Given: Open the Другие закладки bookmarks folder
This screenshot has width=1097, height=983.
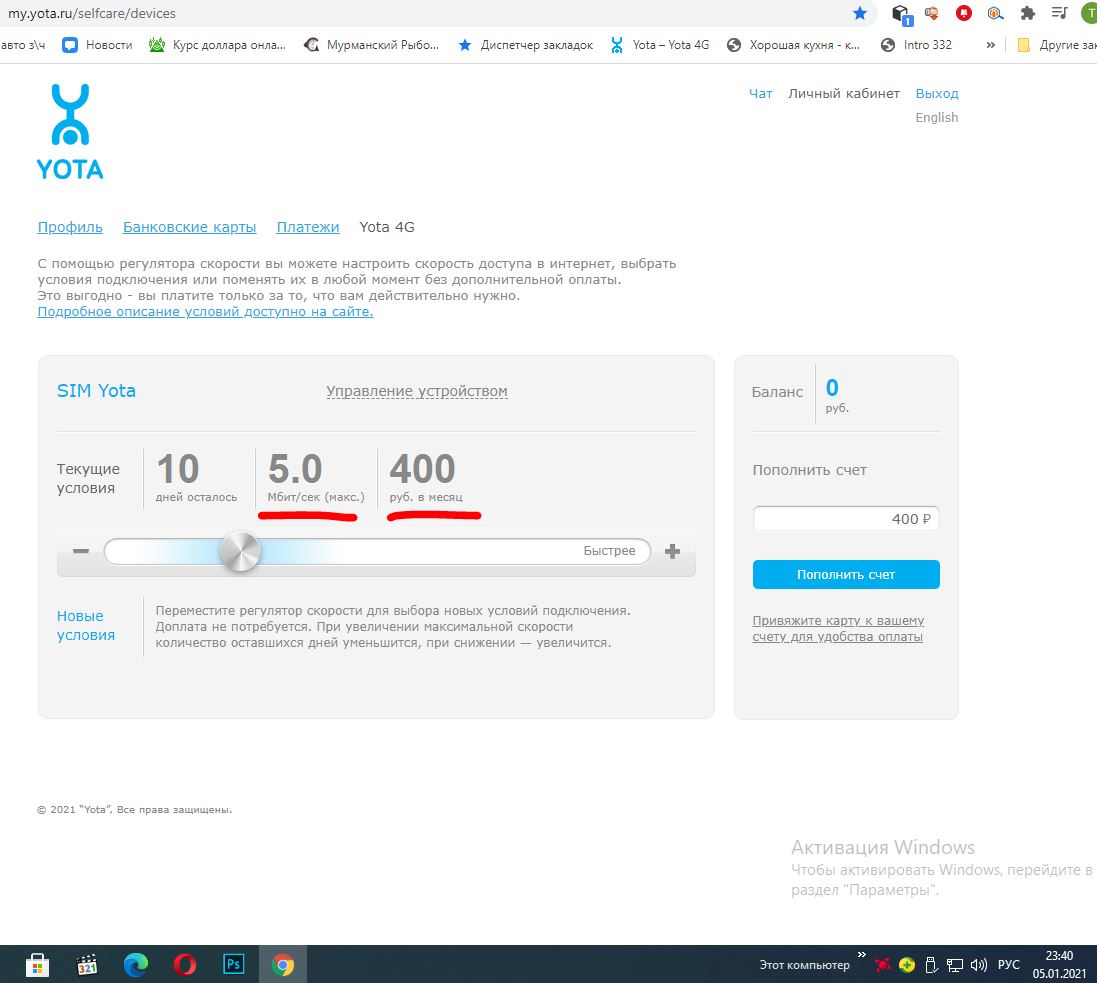Looking at the screenshot, I should pos(1055,45).
